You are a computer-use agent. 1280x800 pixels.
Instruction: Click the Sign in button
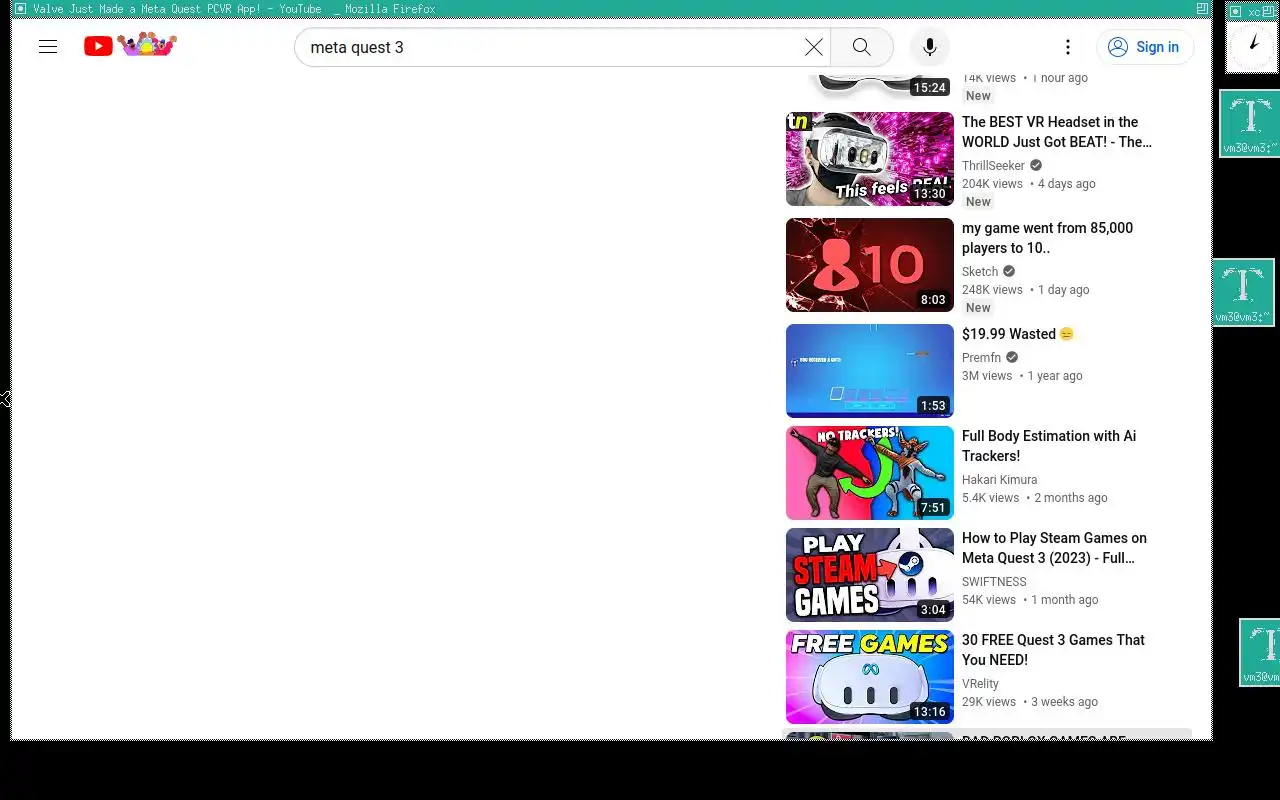(x=1145, y=47)
